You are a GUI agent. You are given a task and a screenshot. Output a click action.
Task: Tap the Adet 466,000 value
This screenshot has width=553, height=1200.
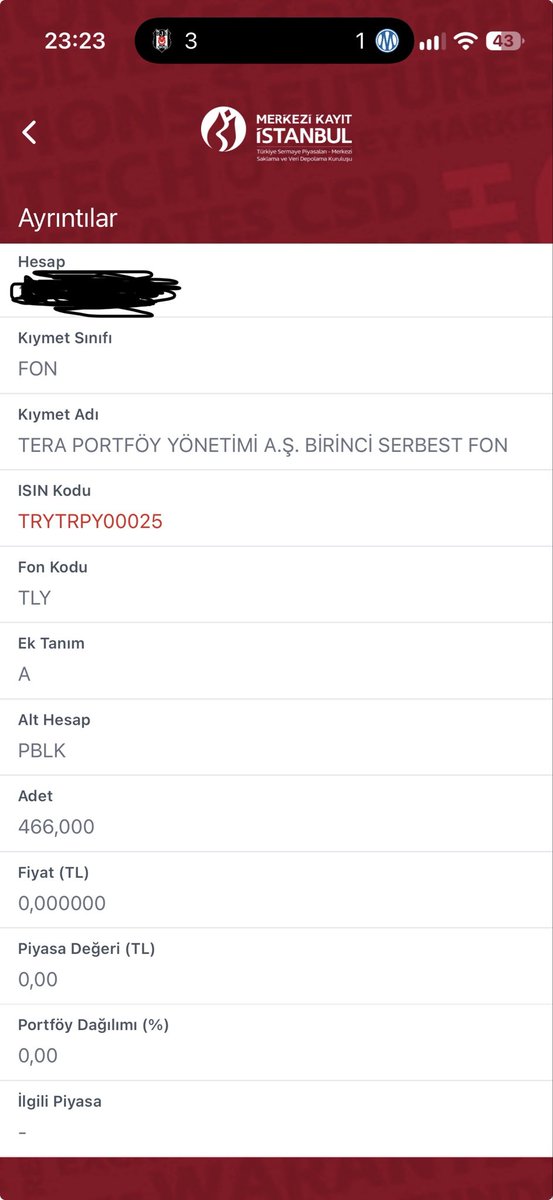point(56,827)
